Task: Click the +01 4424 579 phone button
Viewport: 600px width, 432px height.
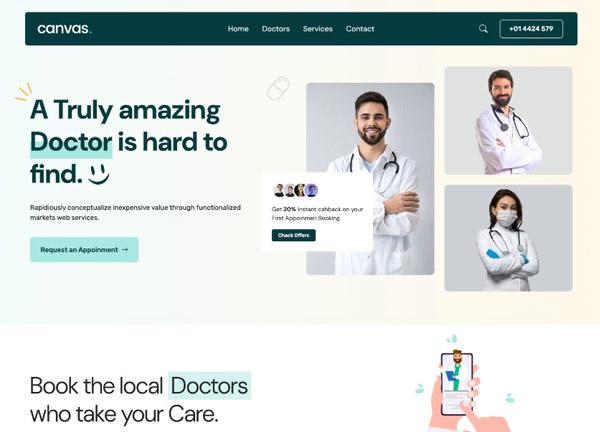Action: coord(531,29)
